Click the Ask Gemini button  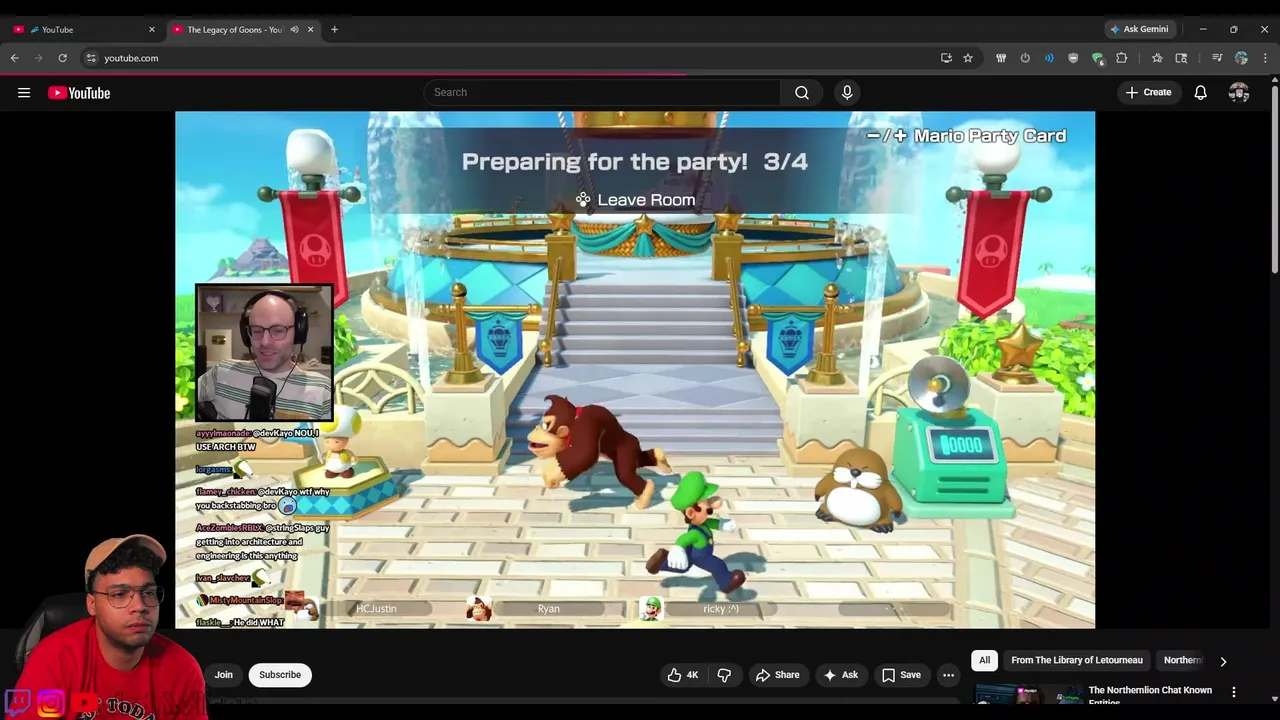1139,29
